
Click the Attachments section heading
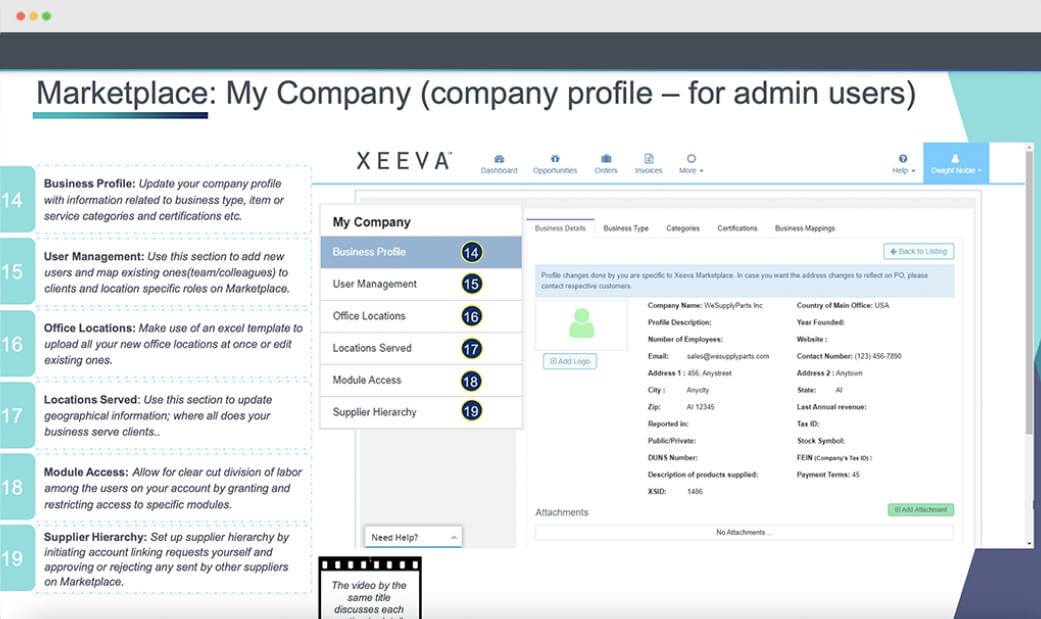point(562,512)
